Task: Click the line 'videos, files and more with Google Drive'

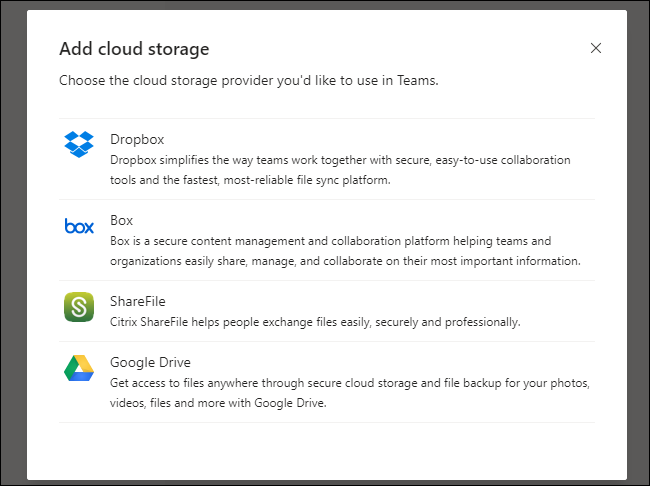Action: coord(232,404)
